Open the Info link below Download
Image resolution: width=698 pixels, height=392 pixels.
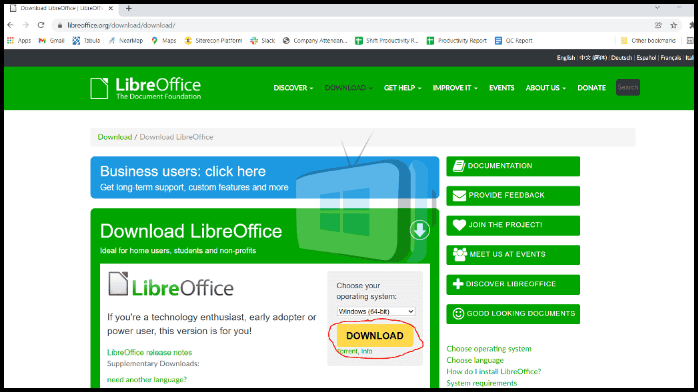click(x=366, y=352)
